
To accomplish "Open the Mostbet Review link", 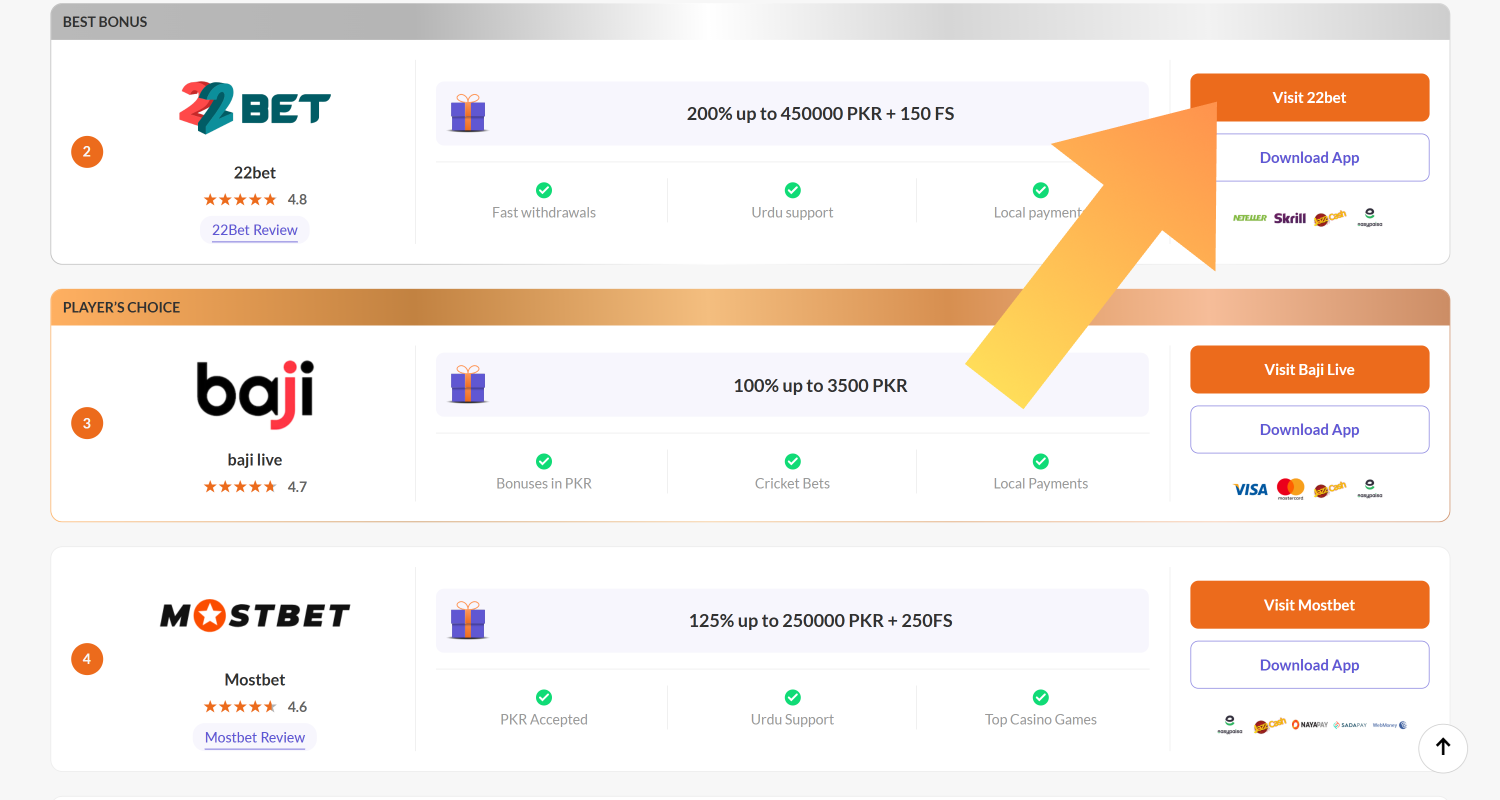I will point(255,738).
